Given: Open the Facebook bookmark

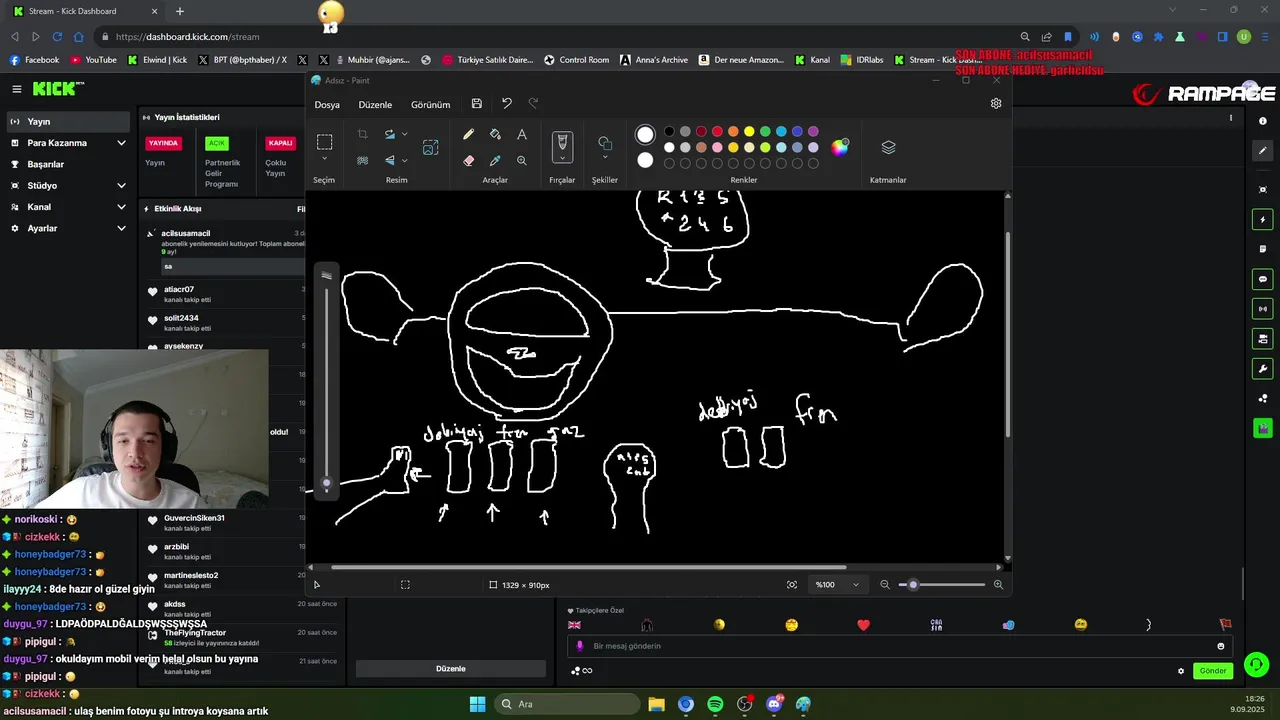Looking at the screenshot, I should (34, 60).
